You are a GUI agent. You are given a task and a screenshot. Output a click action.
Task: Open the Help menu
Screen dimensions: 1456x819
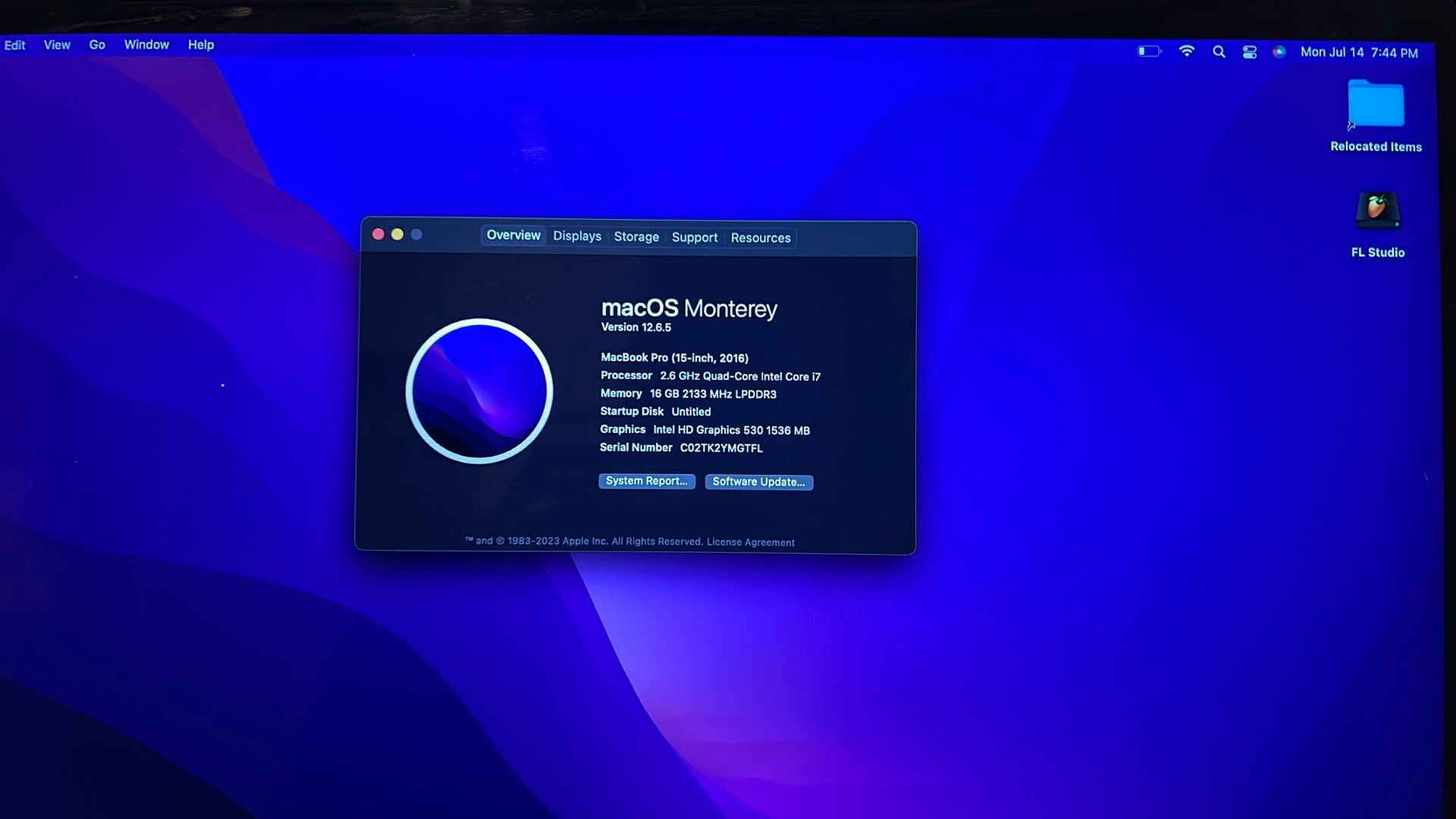(200, 45)
